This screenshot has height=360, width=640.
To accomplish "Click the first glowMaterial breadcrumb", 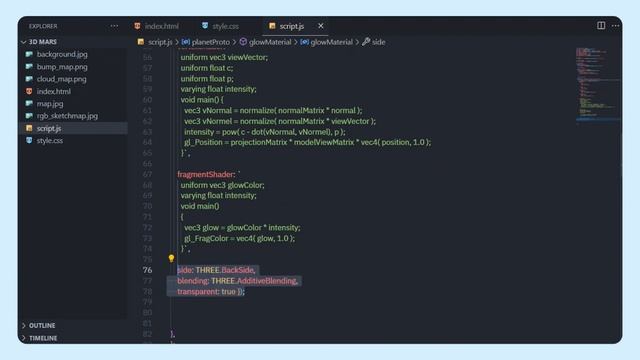I will [x=270, y=42].
